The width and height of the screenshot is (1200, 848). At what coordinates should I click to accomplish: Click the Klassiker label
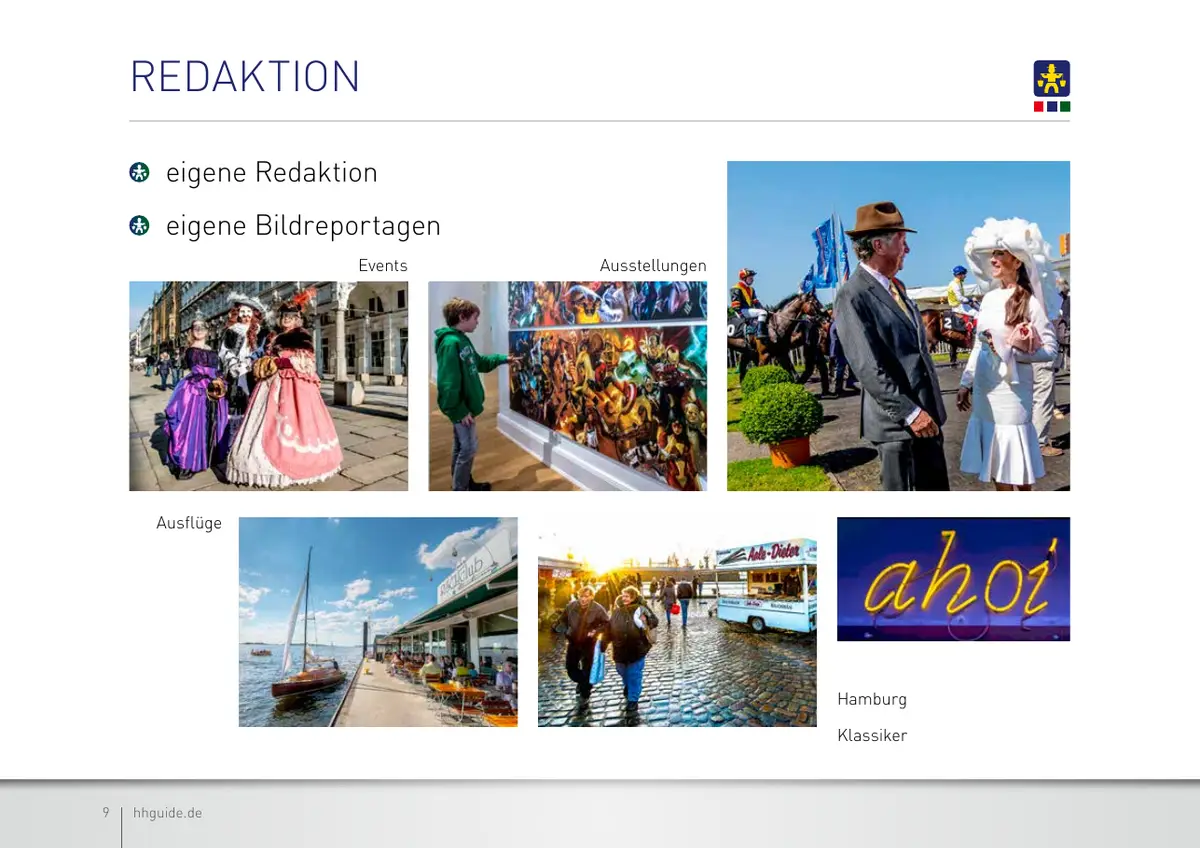872,735
